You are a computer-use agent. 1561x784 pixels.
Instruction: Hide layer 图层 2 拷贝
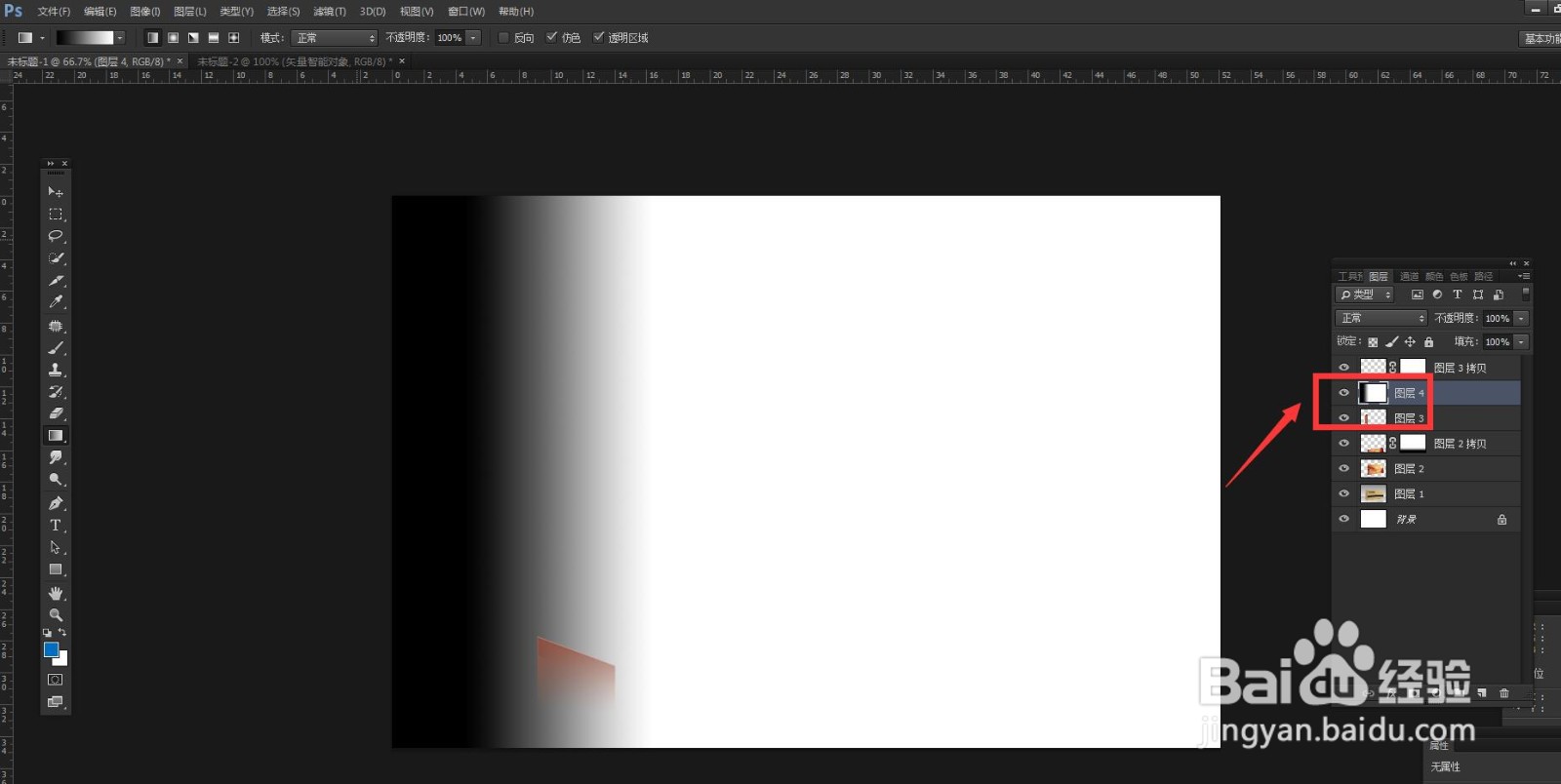[x=1344, y=444]
